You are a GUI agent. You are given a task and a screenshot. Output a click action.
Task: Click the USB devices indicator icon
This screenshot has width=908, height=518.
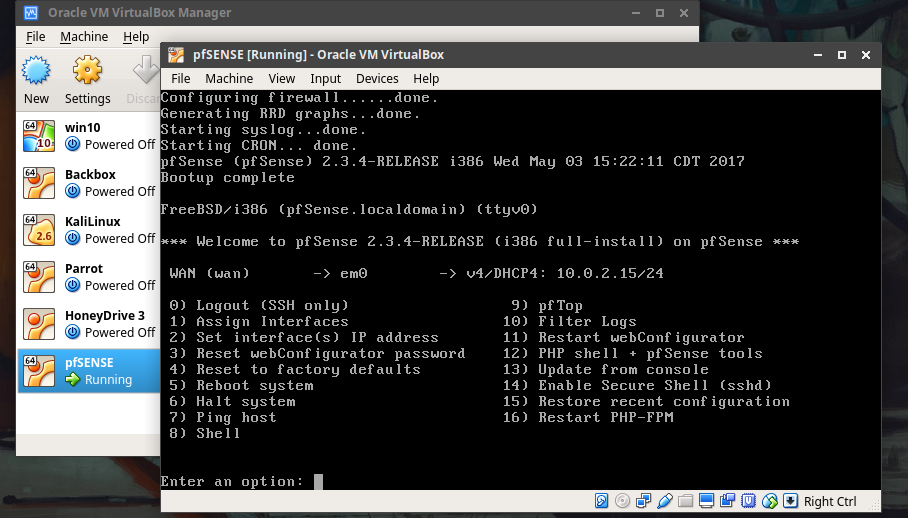[x=665, y=501]
